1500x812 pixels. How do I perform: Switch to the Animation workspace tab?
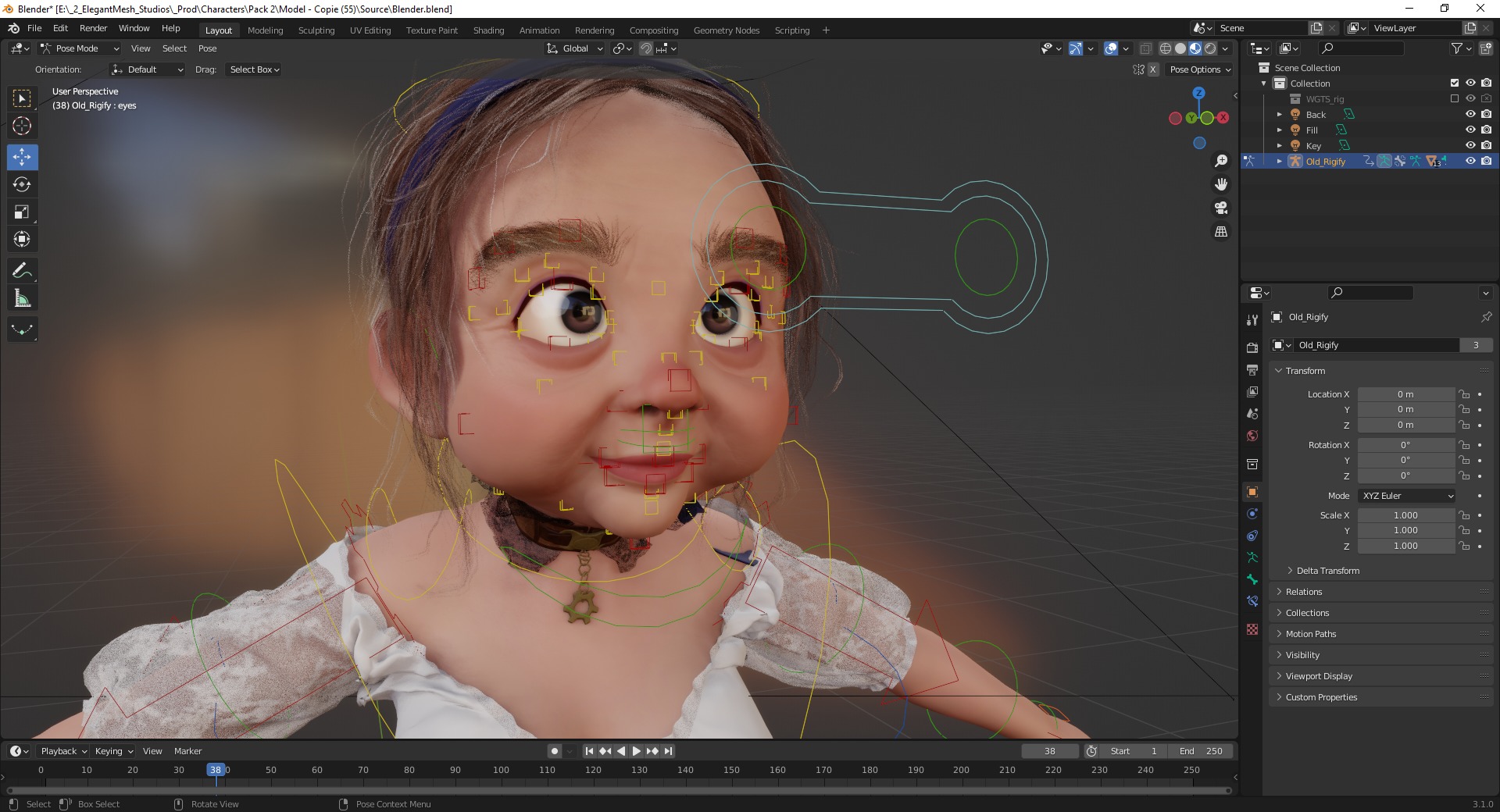pyautogui.click(x=539, y=30)
